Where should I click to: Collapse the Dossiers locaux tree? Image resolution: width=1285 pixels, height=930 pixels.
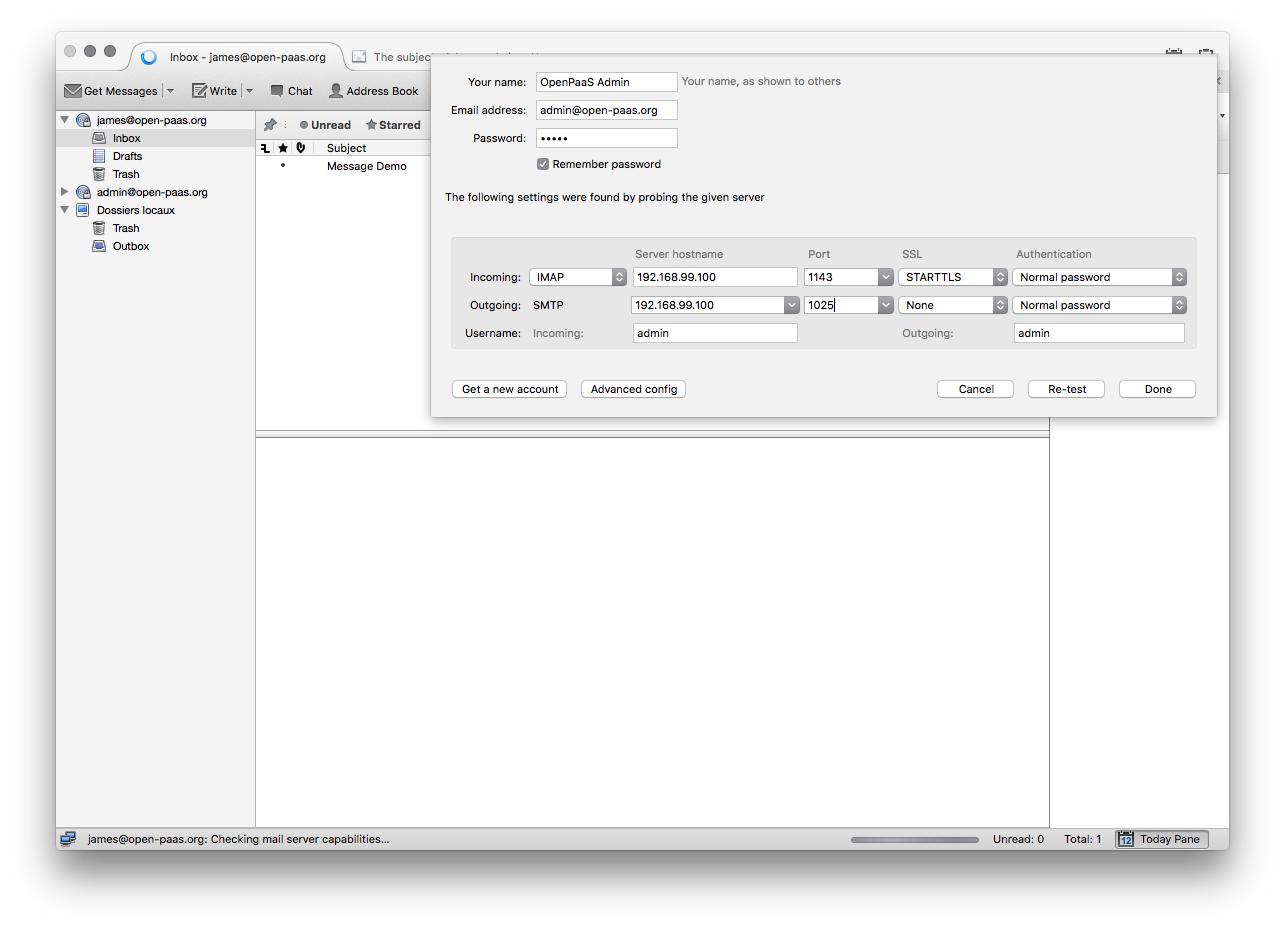(65, 210)
